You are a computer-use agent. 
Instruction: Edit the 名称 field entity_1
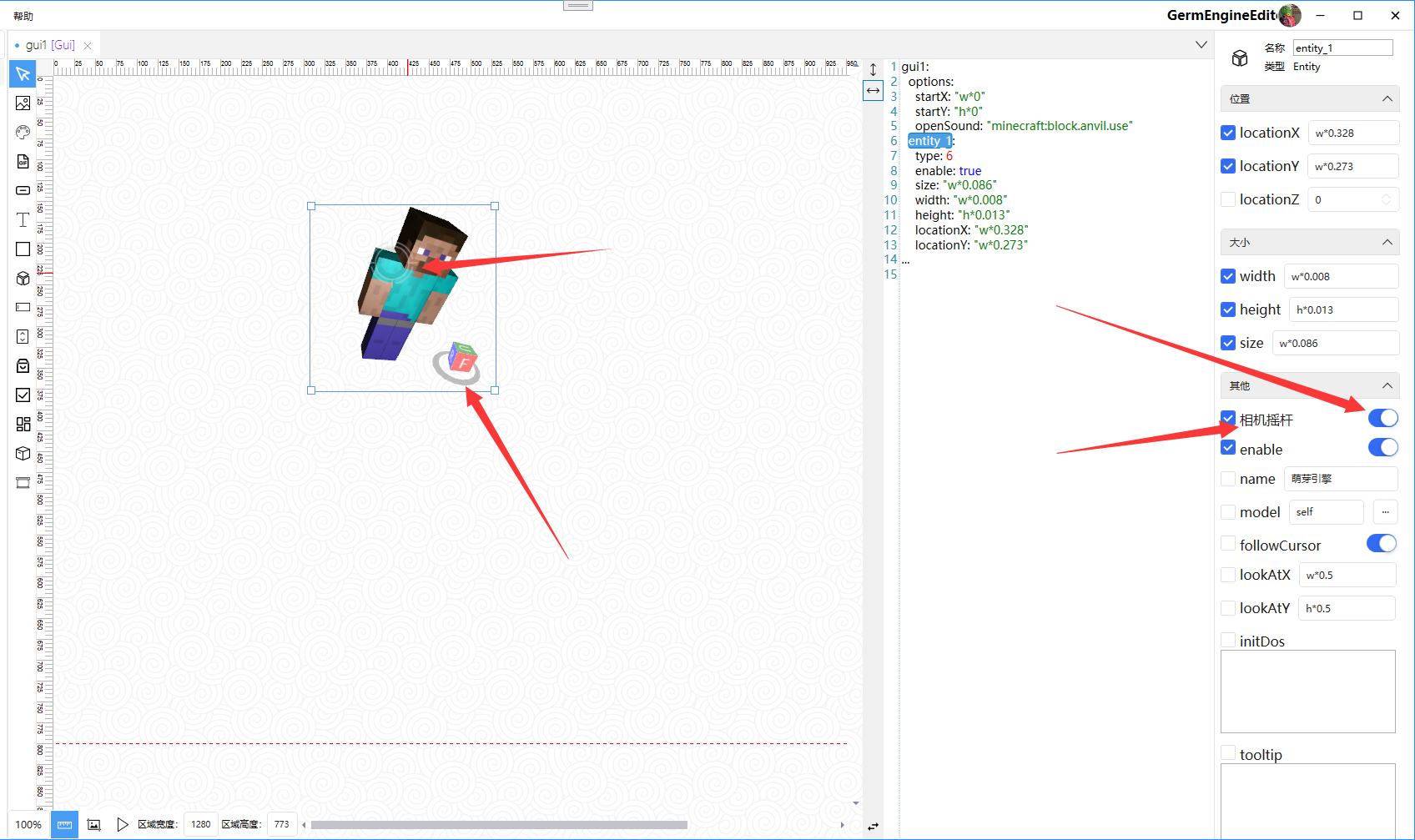click(1342, 48)
